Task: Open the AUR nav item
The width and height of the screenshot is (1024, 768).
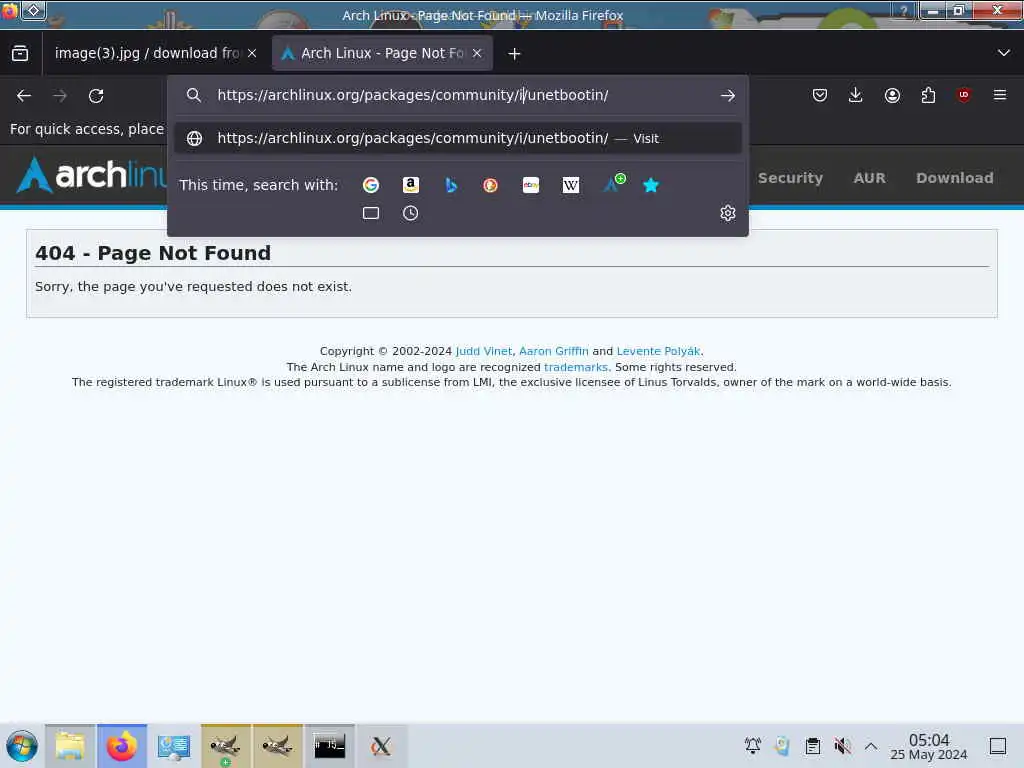Action: coord(869,178)
